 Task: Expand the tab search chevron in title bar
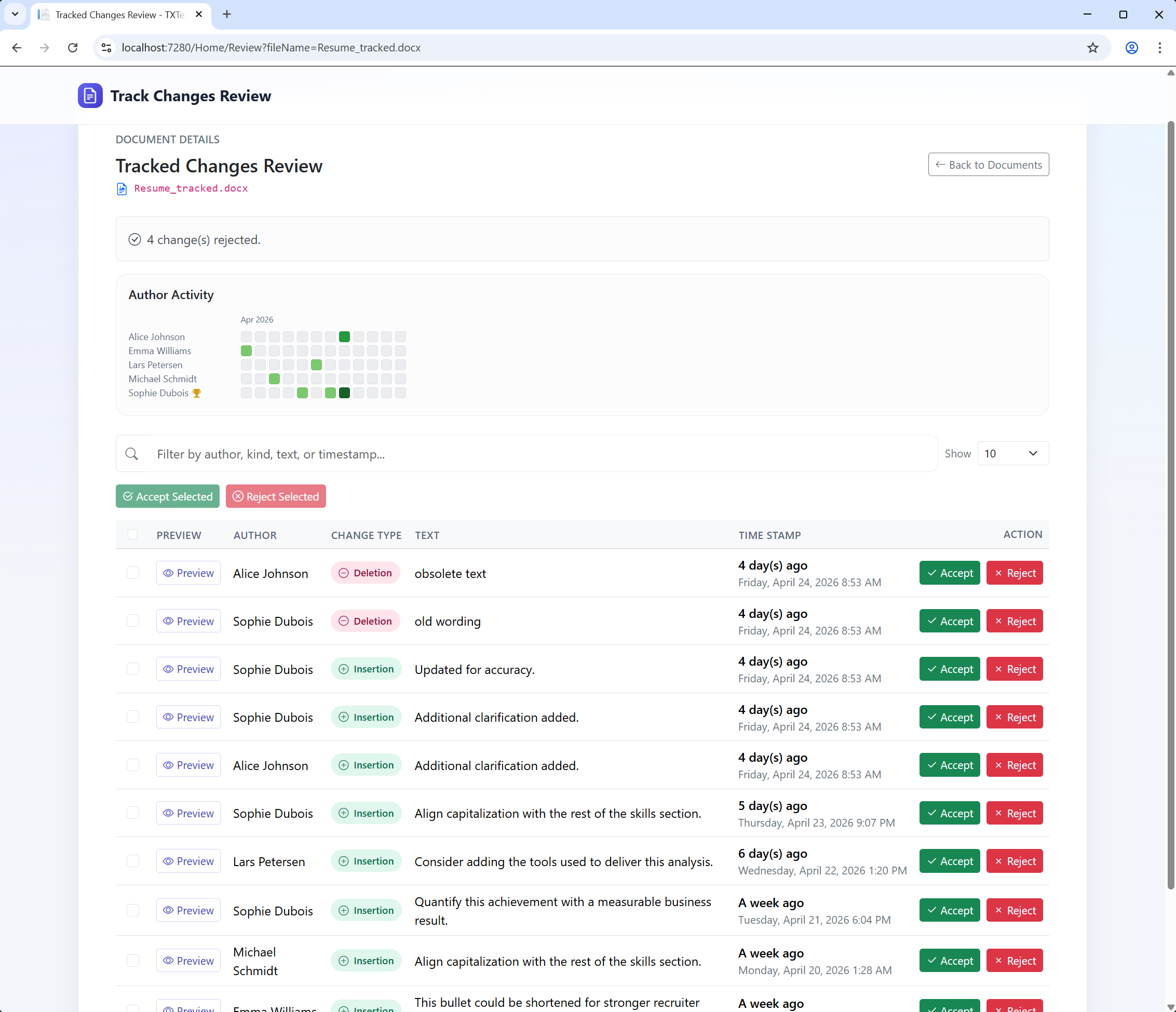point(16,14)
